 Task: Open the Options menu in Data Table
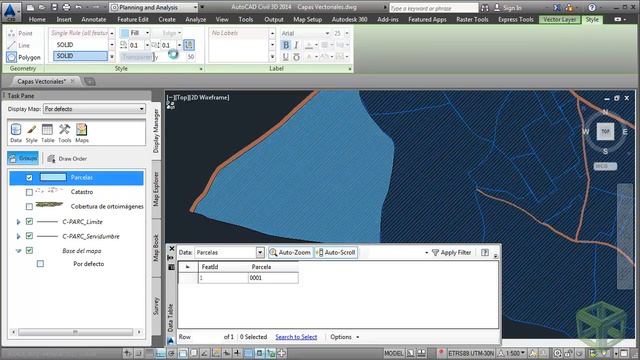pos(344,337)
